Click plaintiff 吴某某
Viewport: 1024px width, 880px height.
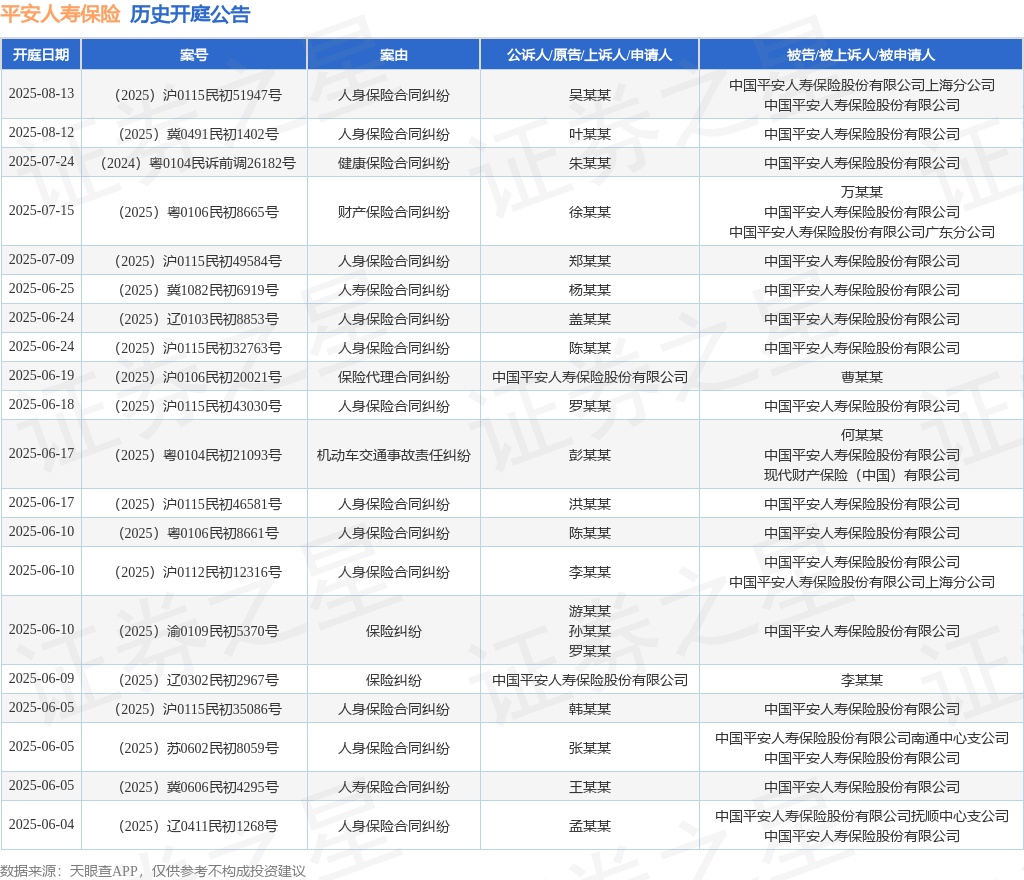(590, 95)
